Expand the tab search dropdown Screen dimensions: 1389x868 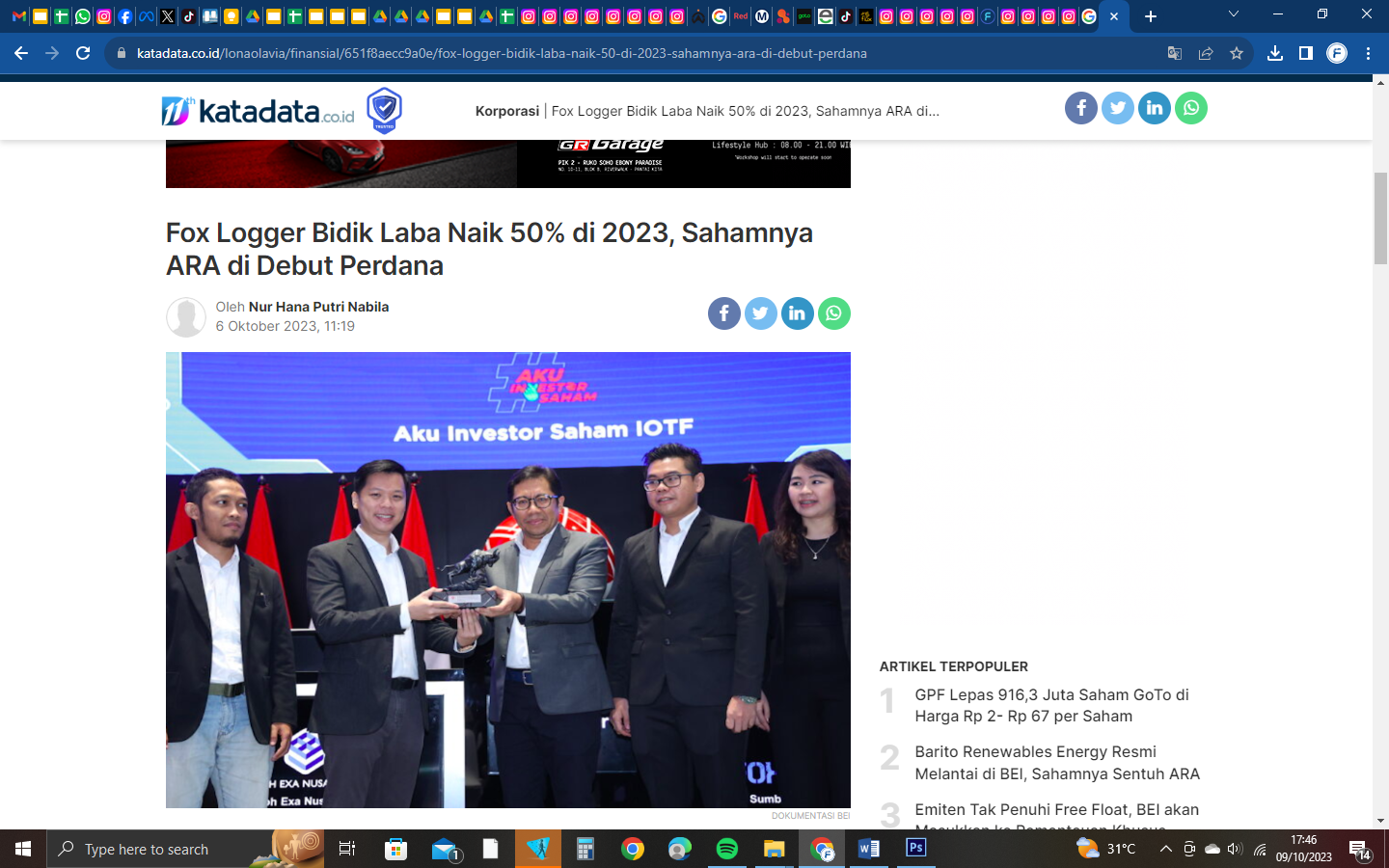[x=1233, y=15]
